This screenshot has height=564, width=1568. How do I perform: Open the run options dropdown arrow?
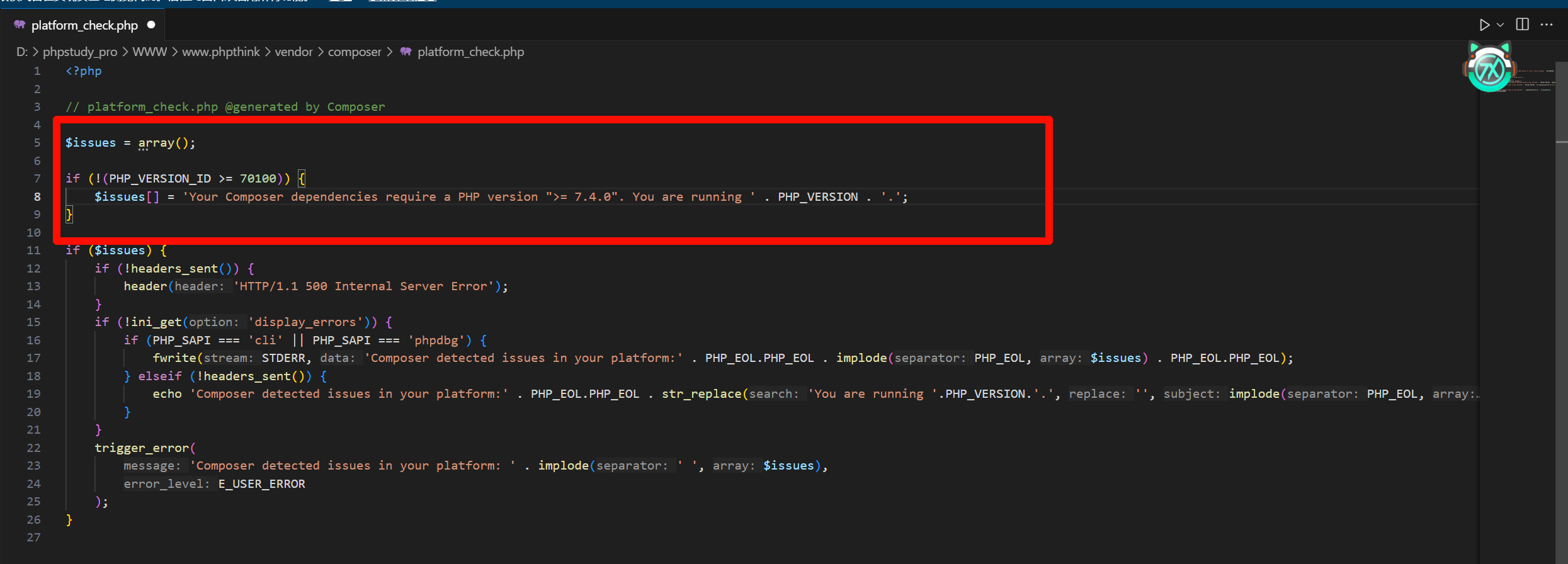coord(1501,25)
